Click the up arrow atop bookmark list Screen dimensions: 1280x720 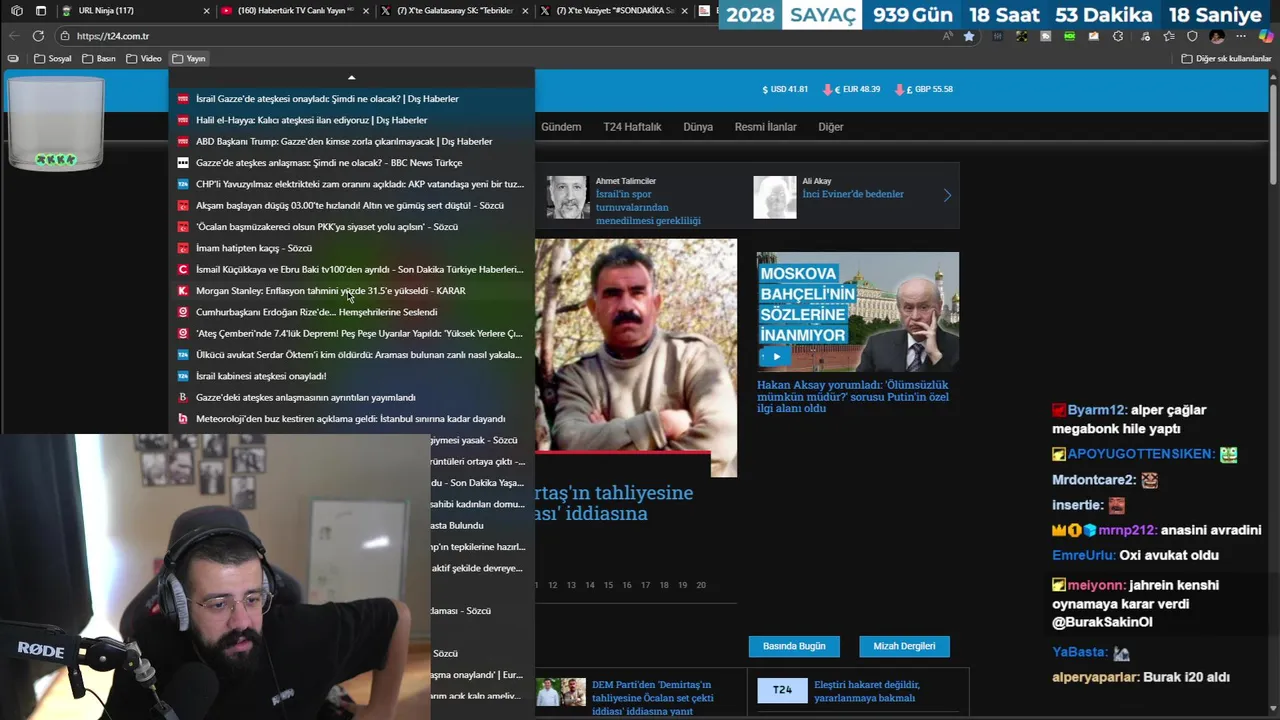tap(351, 77)
